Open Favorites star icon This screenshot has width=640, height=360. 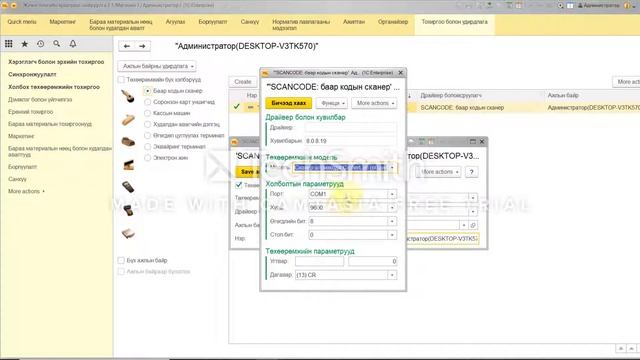tap(24, 44)
